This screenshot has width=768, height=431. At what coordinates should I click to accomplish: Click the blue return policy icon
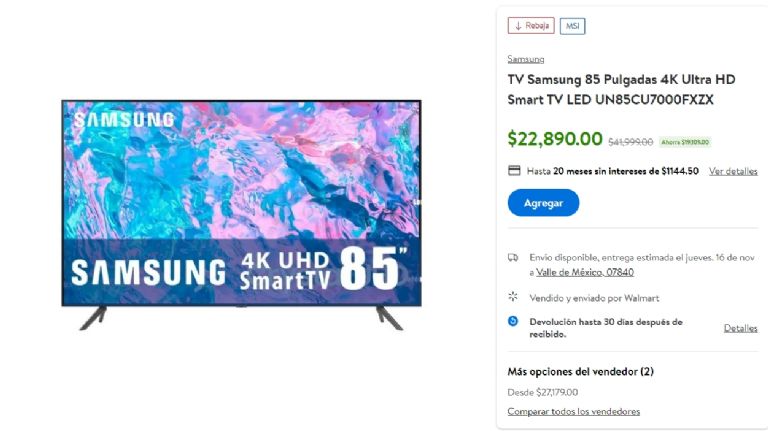pos(513,321)
